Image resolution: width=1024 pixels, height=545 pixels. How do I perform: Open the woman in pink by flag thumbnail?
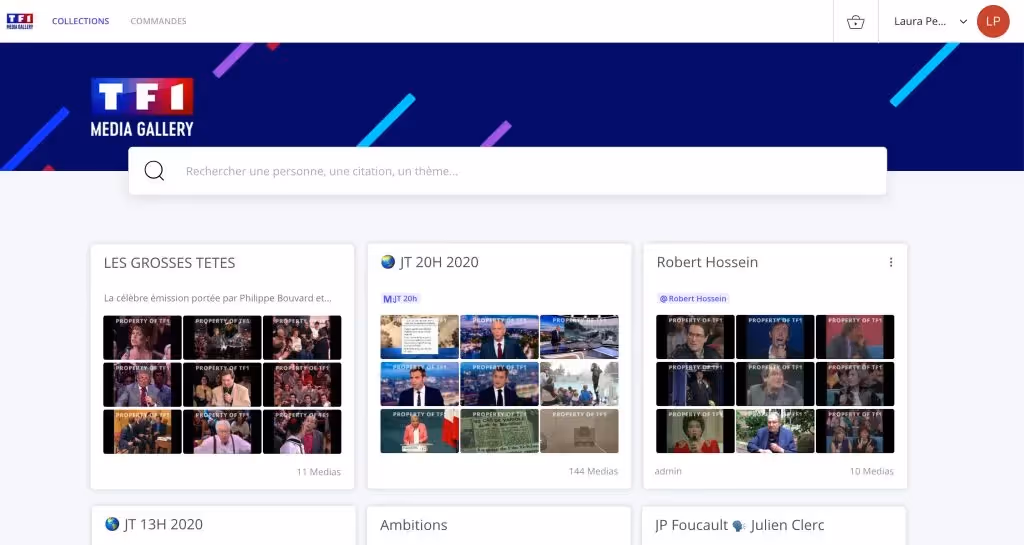tap(419, 431)
